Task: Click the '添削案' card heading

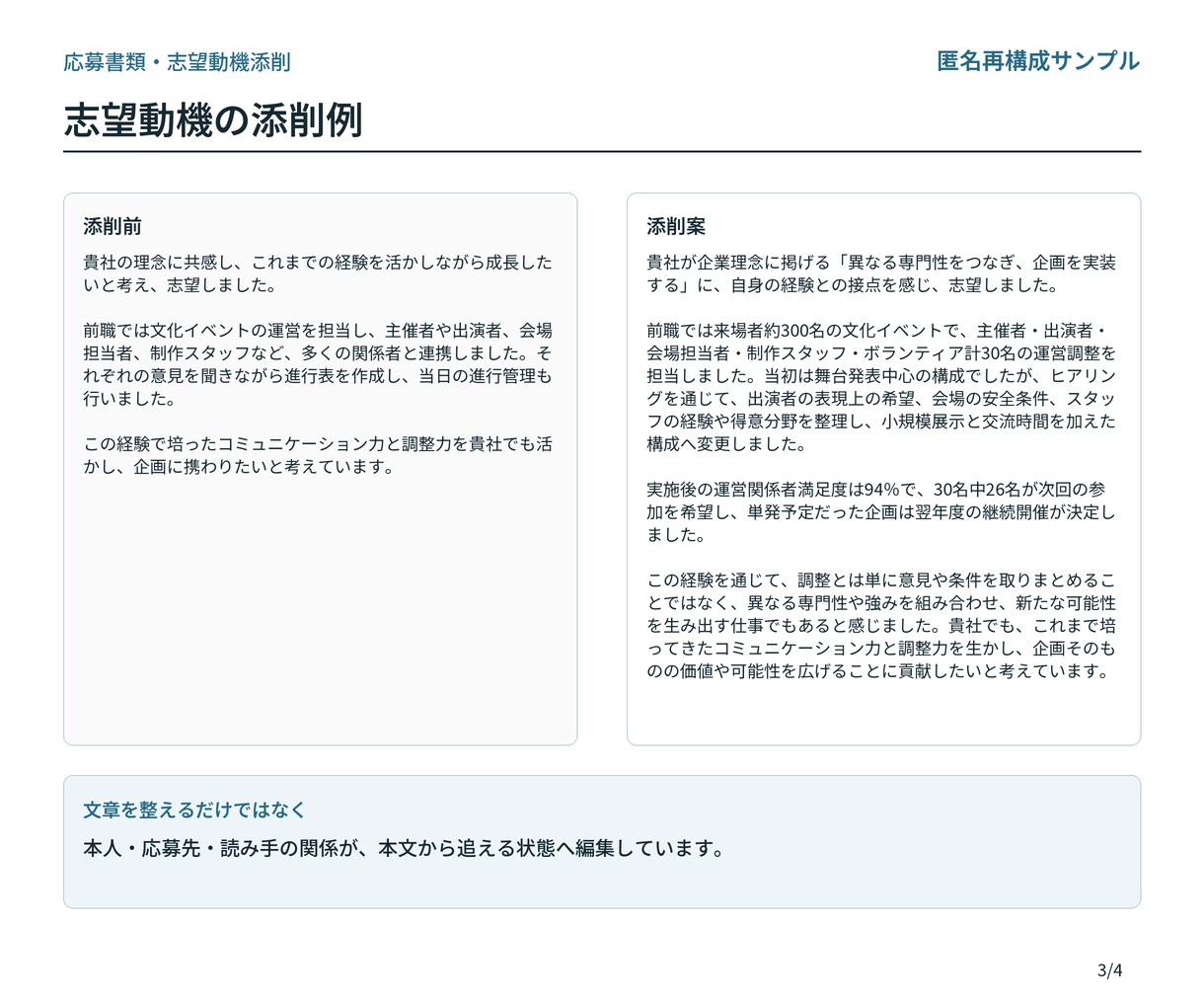Action: pyautogui.click(x=676, y=226)
